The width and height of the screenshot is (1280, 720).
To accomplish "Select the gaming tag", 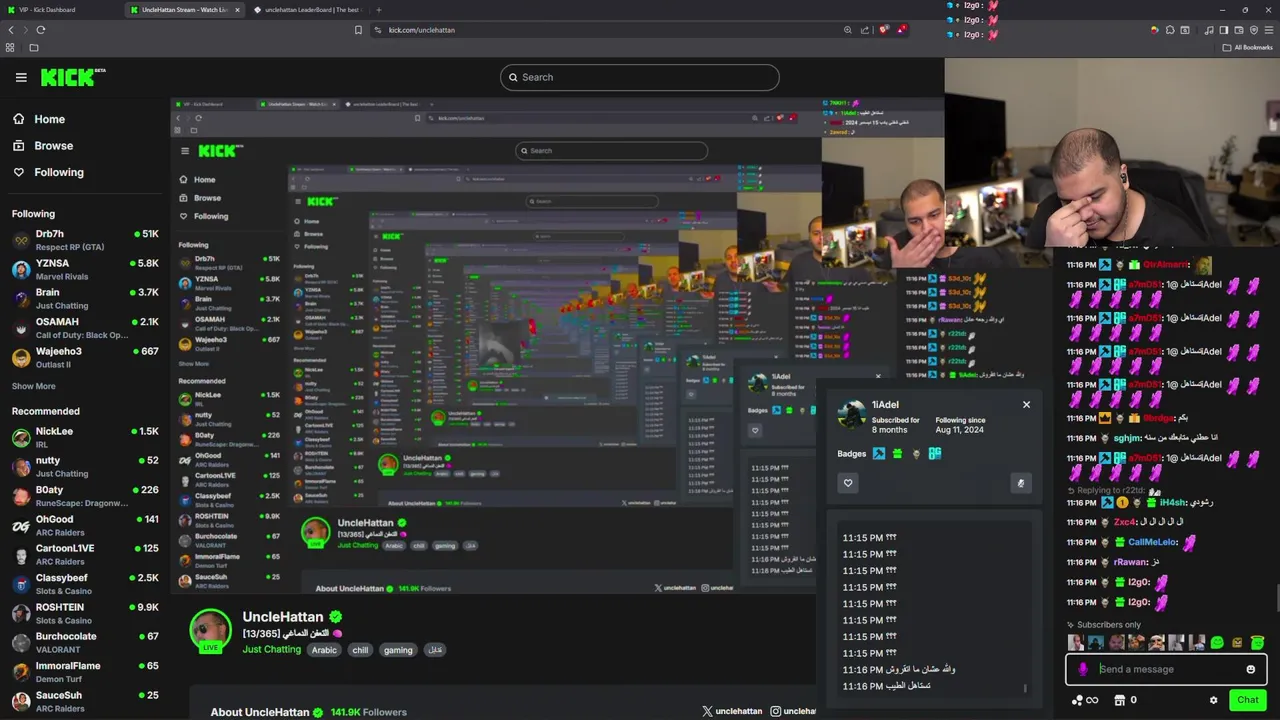I will pos(398,650).
